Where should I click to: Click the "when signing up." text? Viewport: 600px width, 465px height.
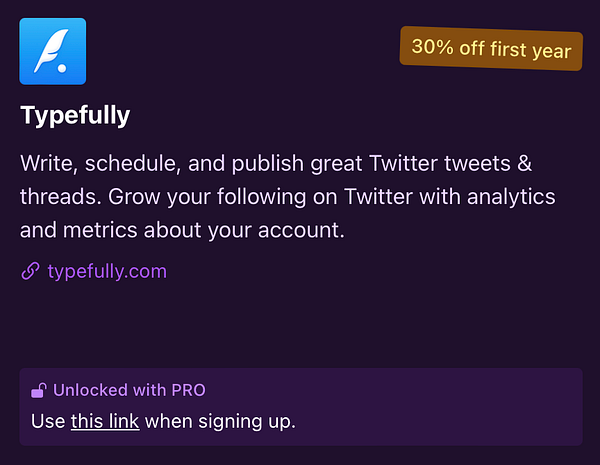click(220, 421)
